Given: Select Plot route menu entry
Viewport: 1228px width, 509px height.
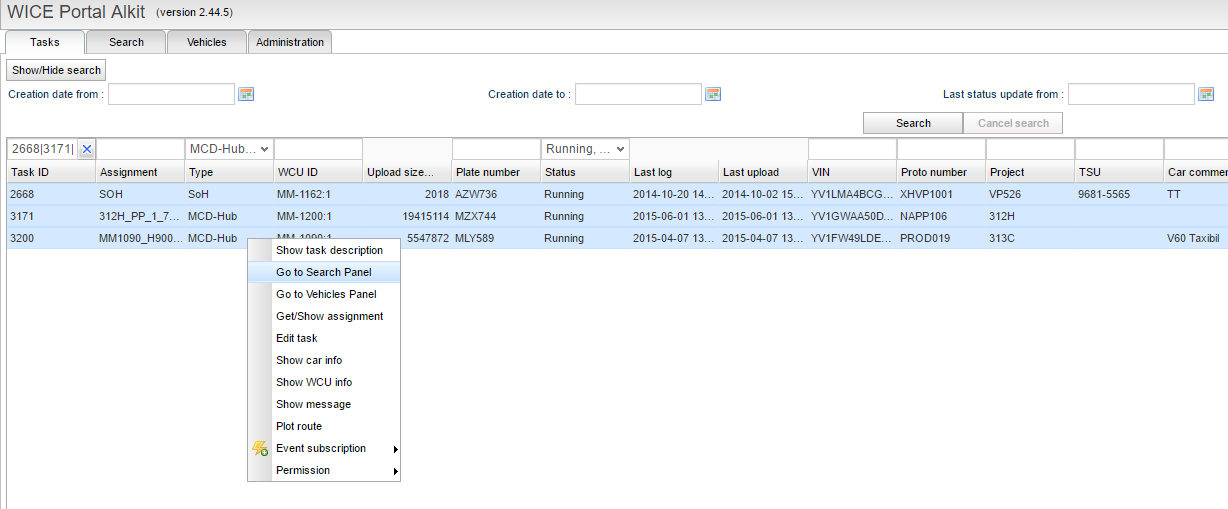Looking at the screenshot, I should (299, 427).
